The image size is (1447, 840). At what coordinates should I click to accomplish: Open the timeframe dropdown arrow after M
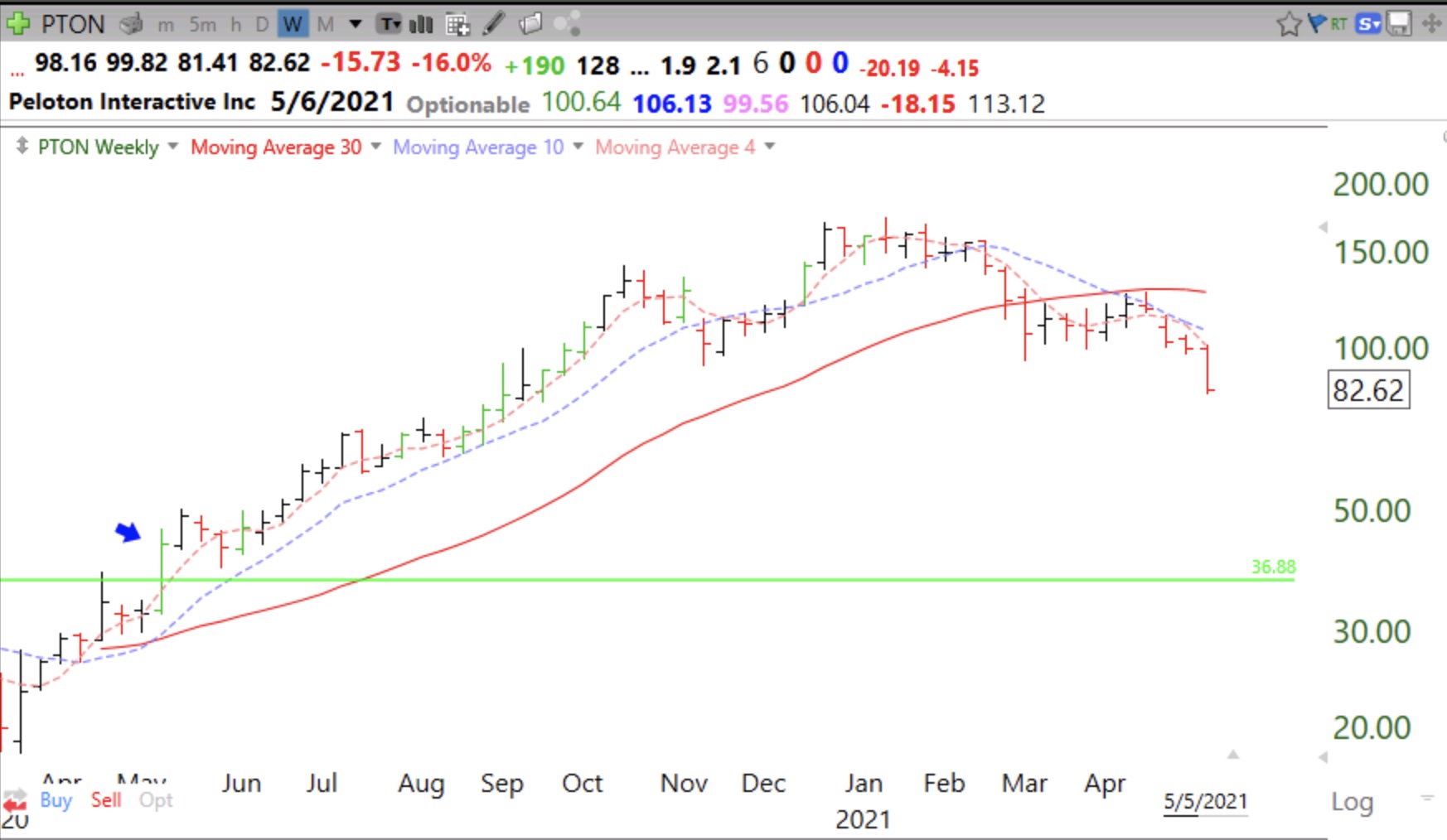356,24
